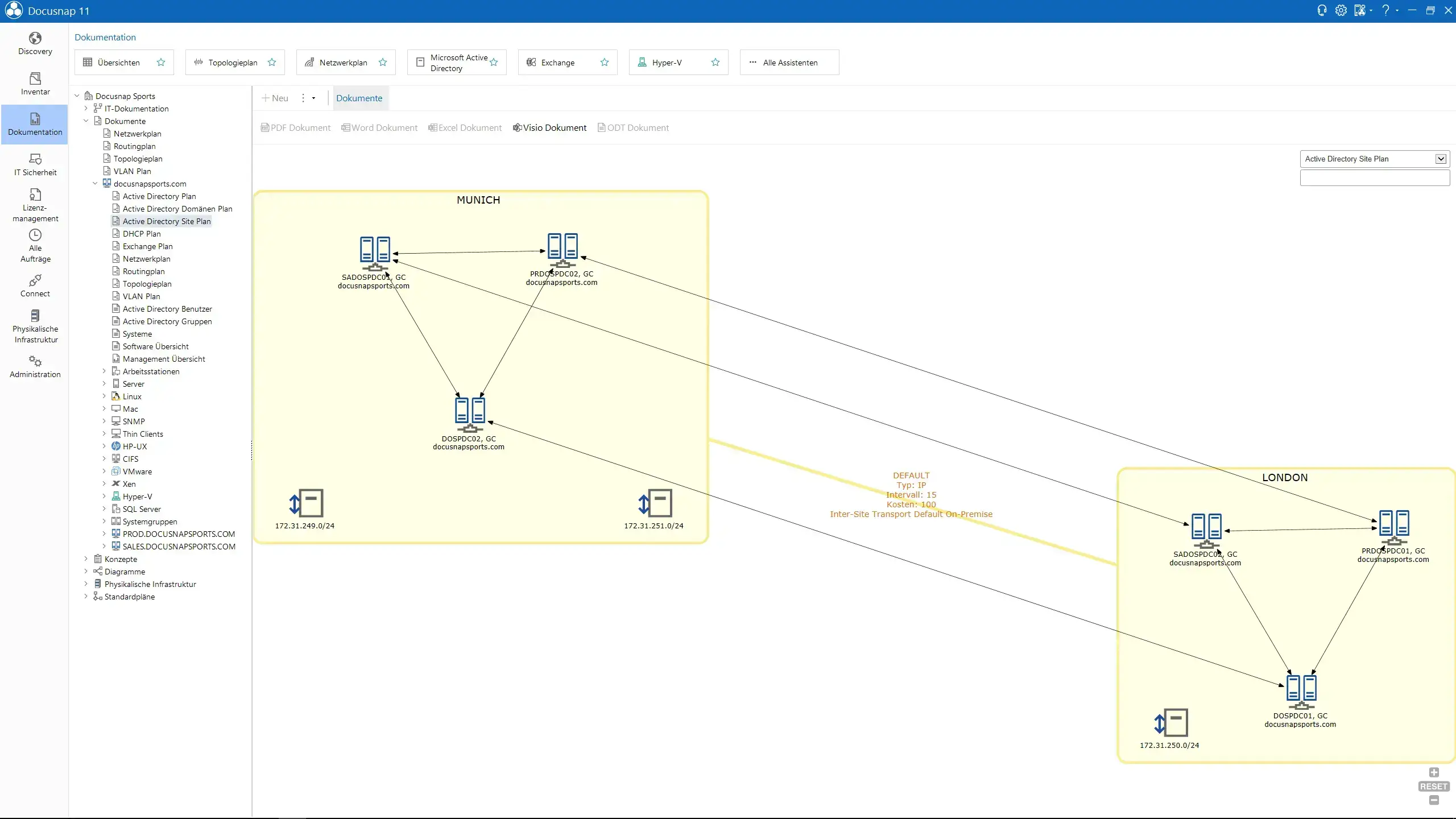Screen dimensions: 1456x819
Task: Toggle the Netzwerkplan favorite star
Action: pyautogui.click(x=383, y=63)
